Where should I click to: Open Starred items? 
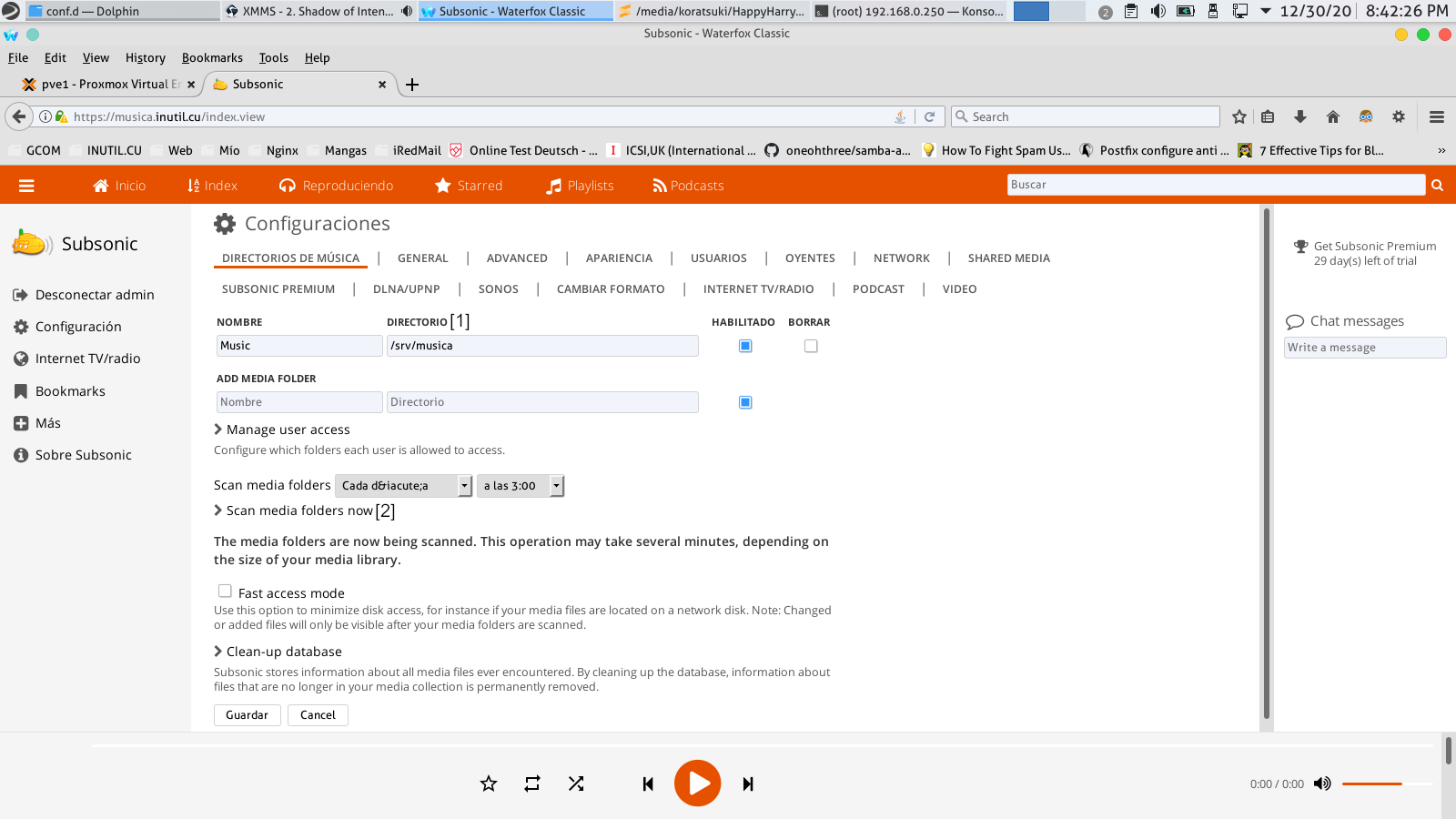tap(469, 186)
